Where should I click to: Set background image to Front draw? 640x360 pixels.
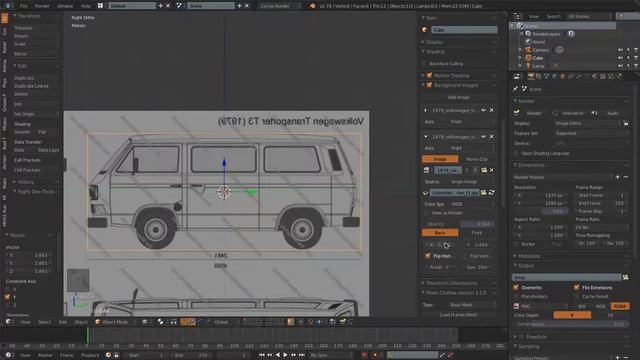point(477,233)
